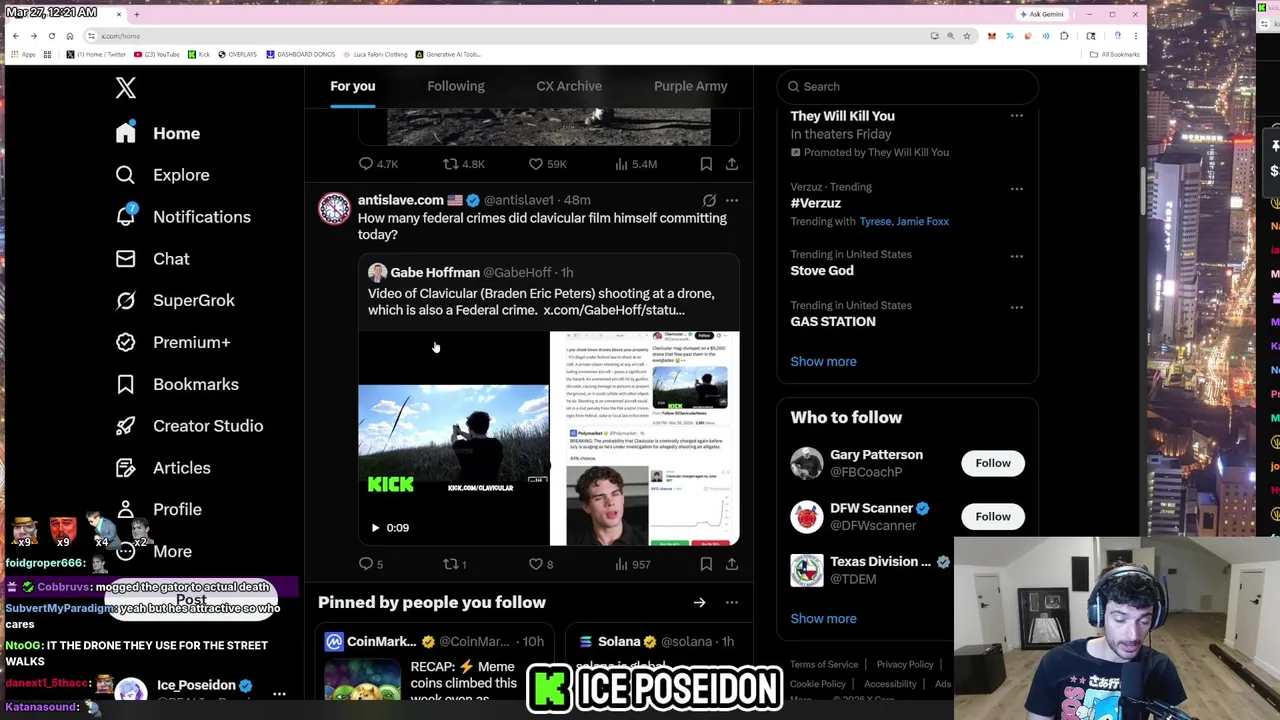The image size is (1280, 720).
Task: Click reply icon with 4.7K count
Action: (x=366, y=164)
